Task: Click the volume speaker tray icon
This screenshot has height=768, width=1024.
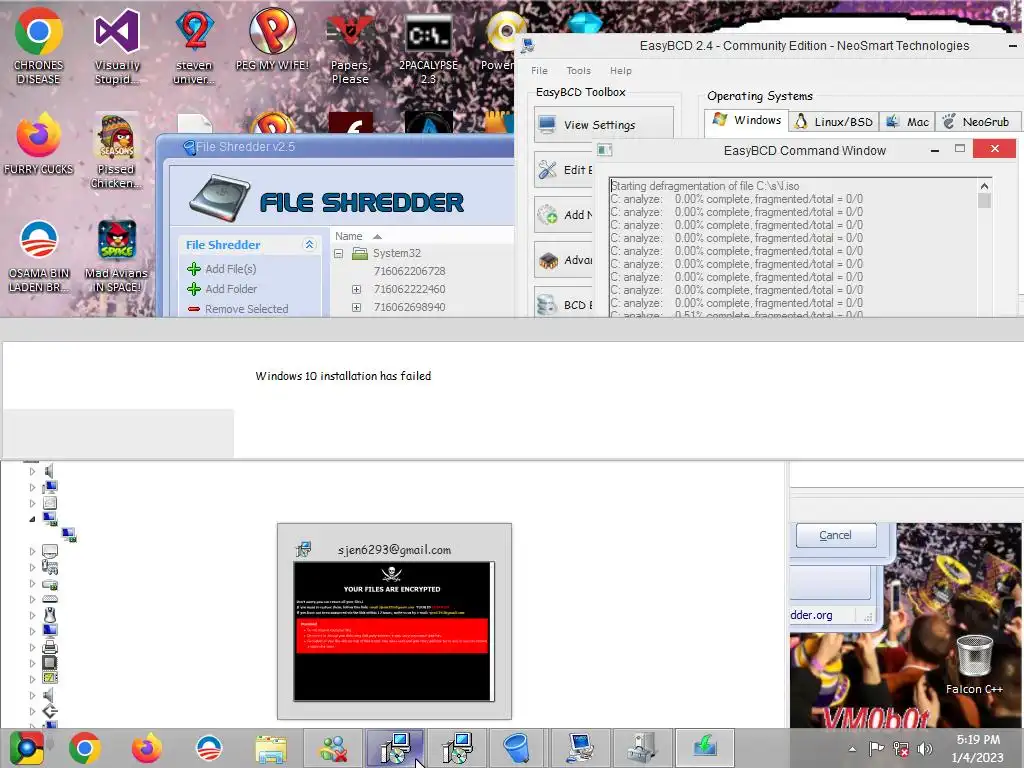Action: click(924, 749)
